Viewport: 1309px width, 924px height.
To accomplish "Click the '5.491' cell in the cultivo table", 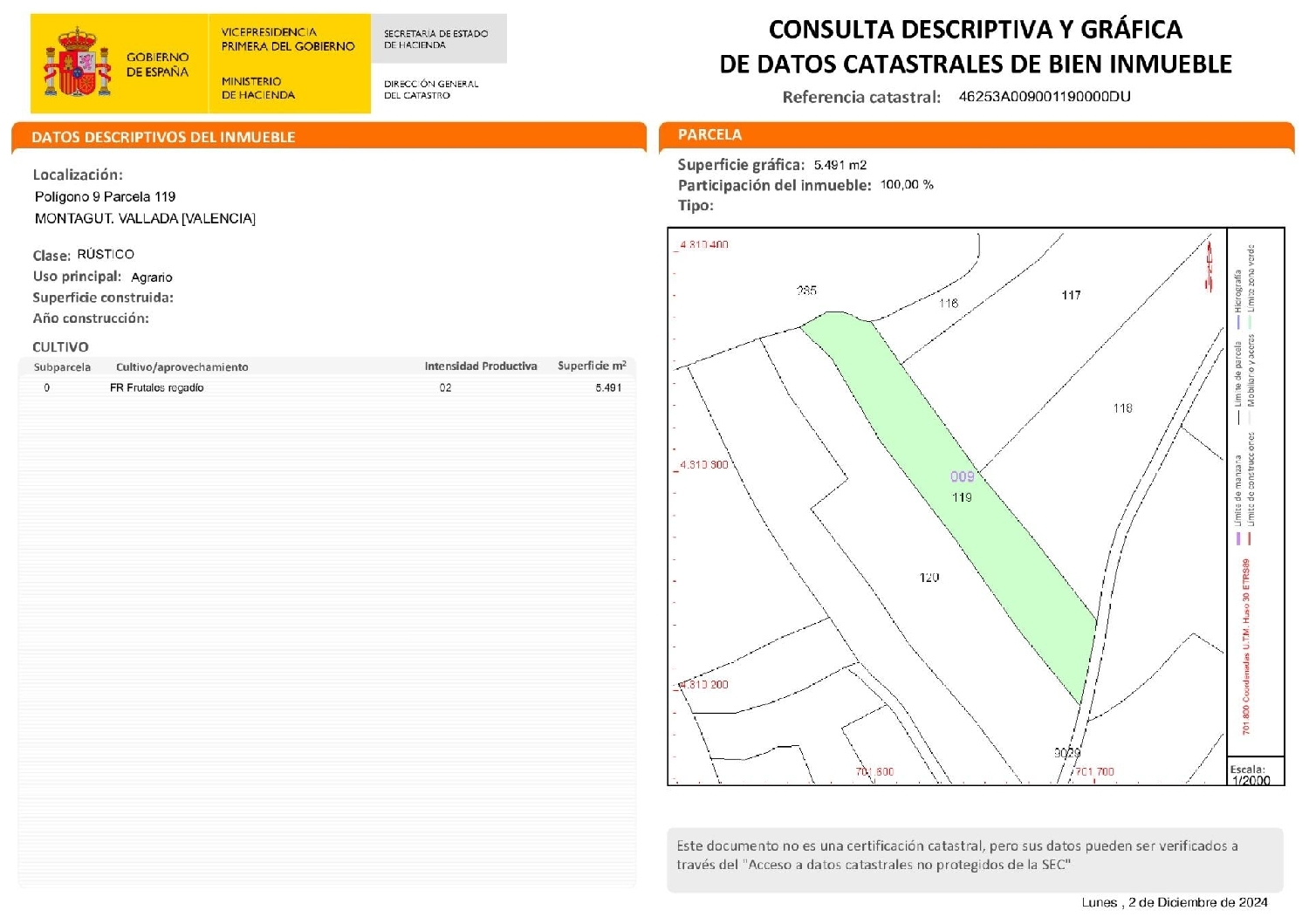I will click(609, 388).
